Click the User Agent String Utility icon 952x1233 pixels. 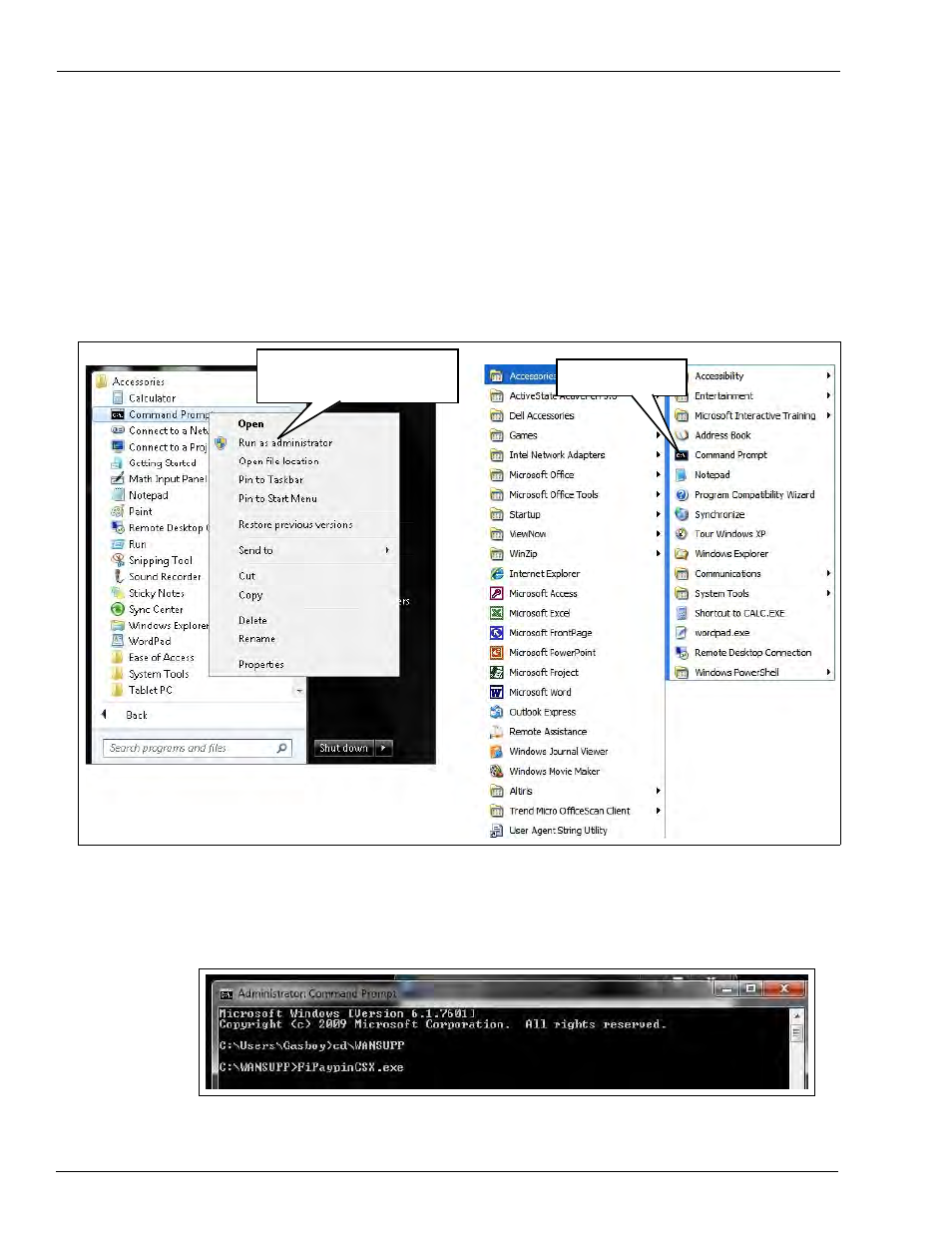496,831
